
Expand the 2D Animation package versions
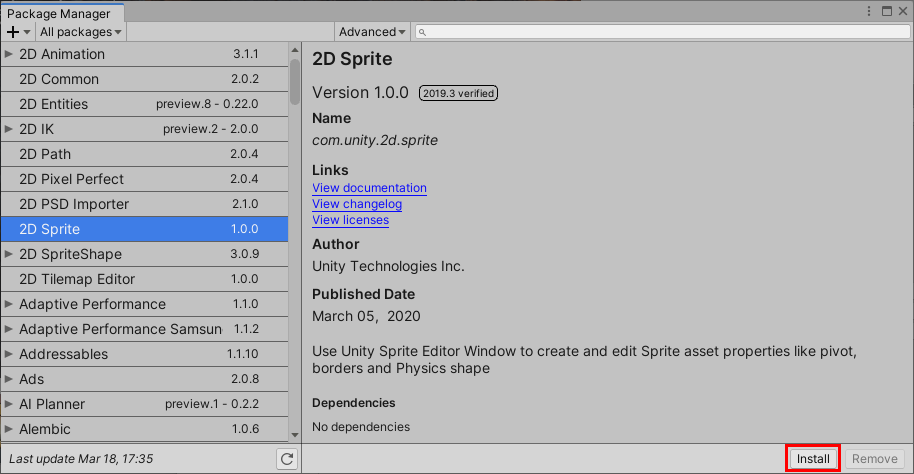click(9, 54)
